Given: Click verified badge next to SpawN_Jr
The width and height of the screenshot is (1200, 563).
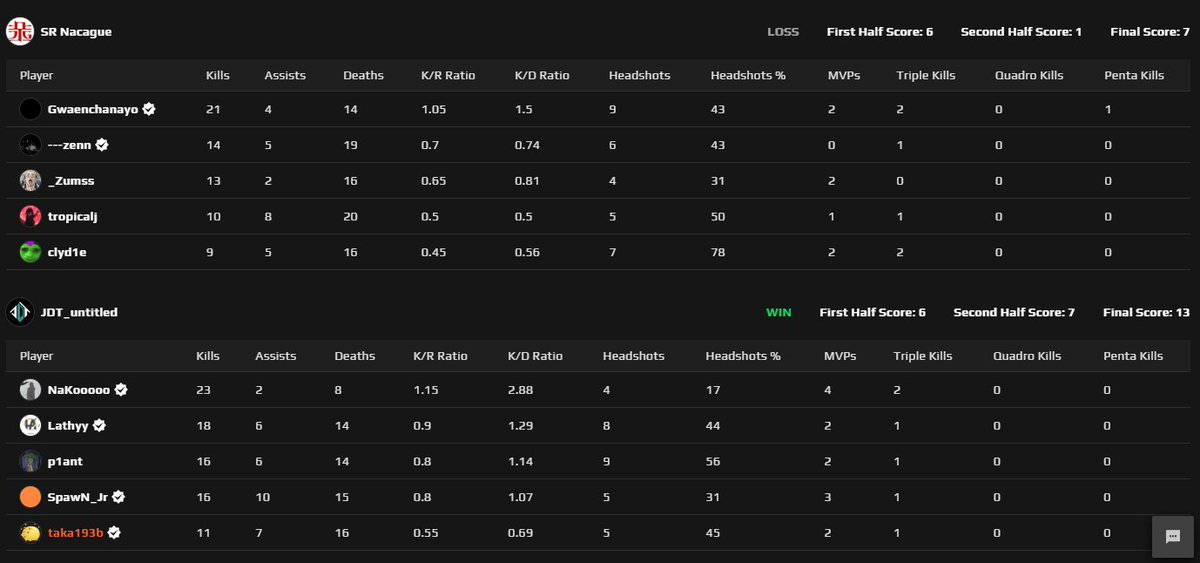Looking at the screenshot, I should 119,497.
